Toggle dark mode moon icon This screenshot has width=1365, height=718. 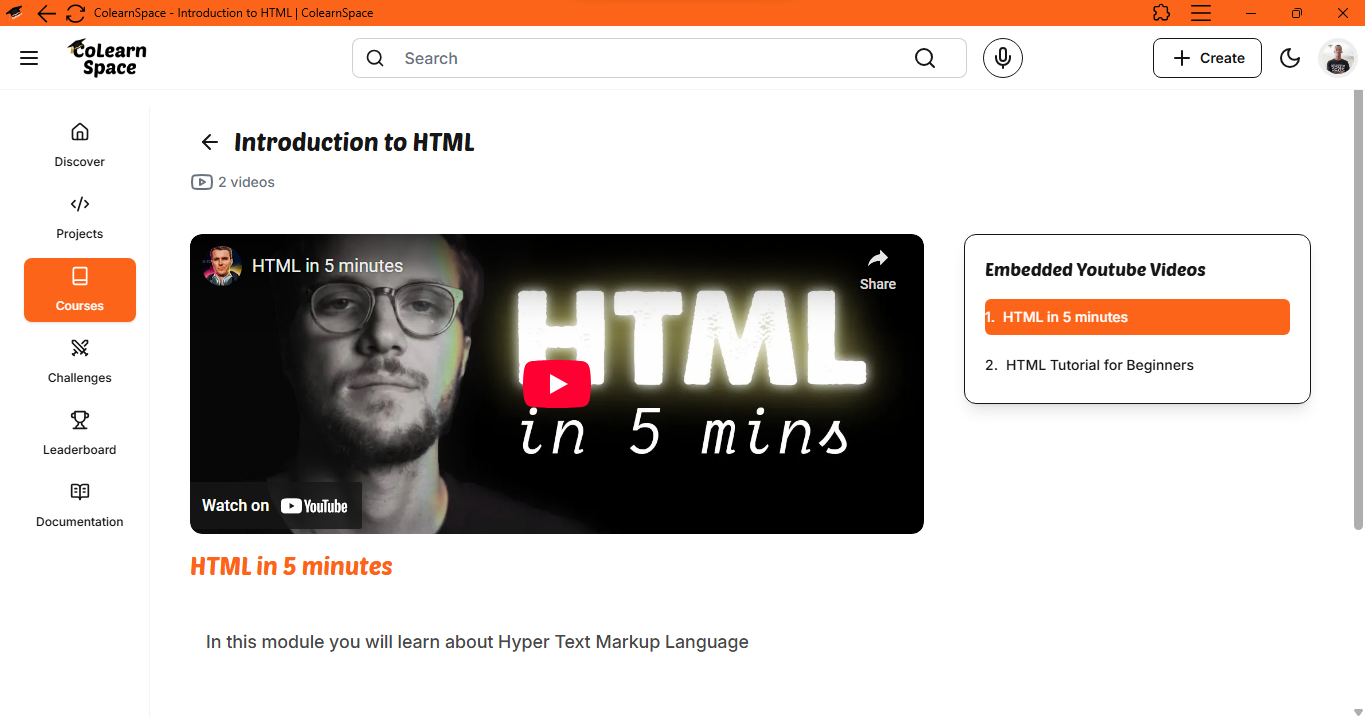[1290, 58]
